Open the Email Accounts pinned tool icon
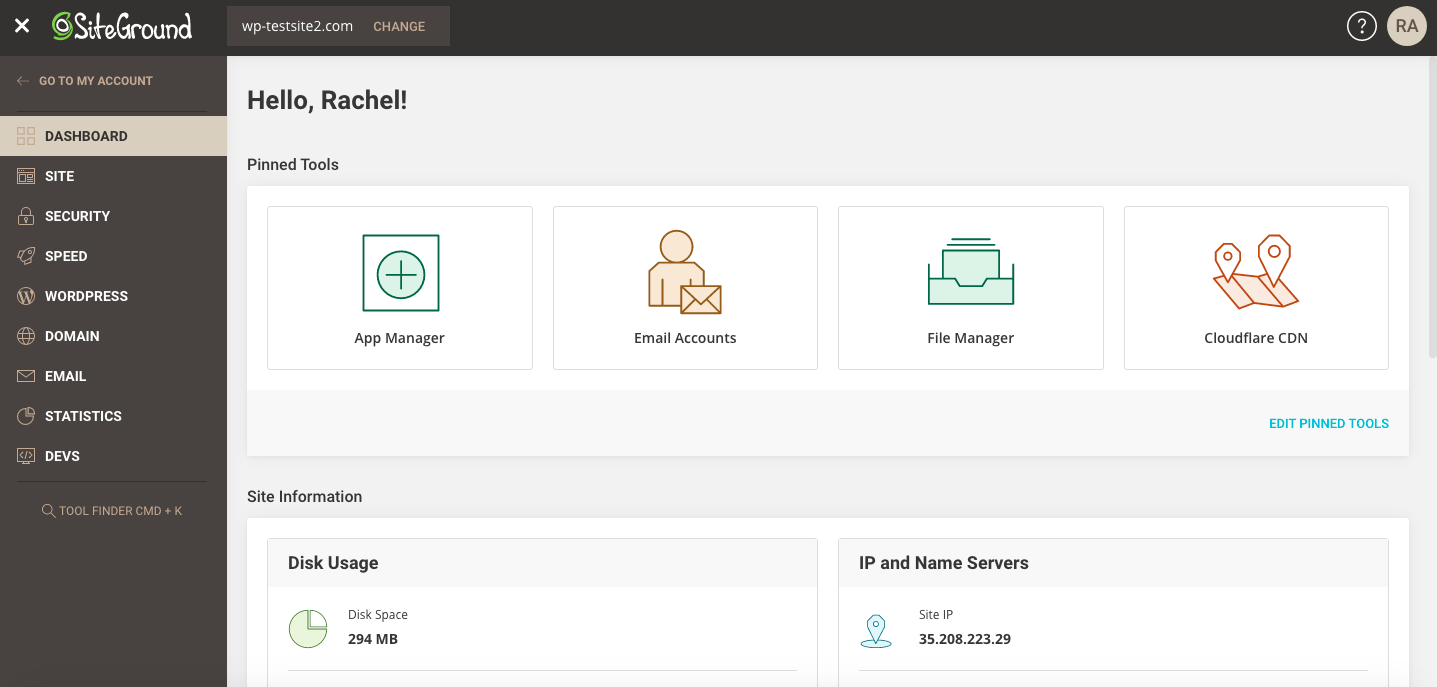The image size is (1437, 687). [685, 273]
